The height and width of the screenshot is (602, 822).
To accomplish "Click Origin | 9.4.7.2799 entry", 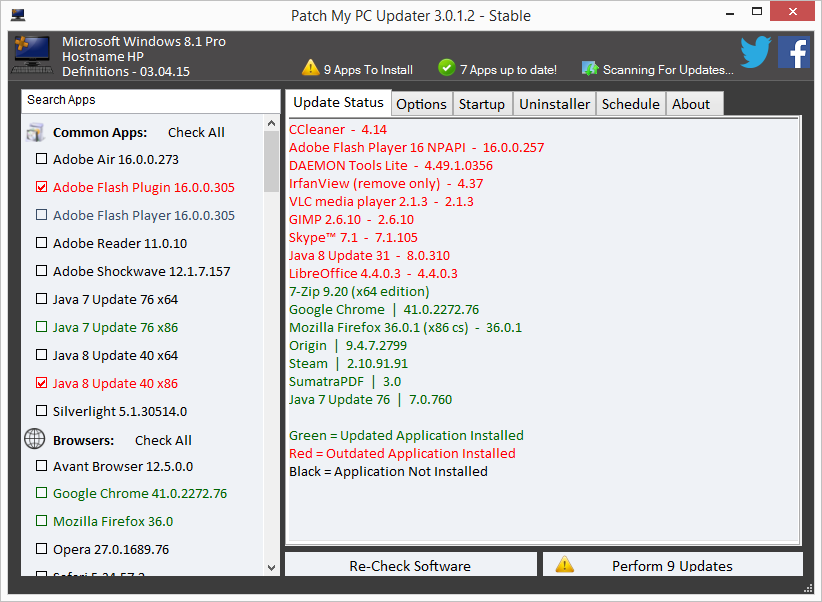I will coord(348,346).
